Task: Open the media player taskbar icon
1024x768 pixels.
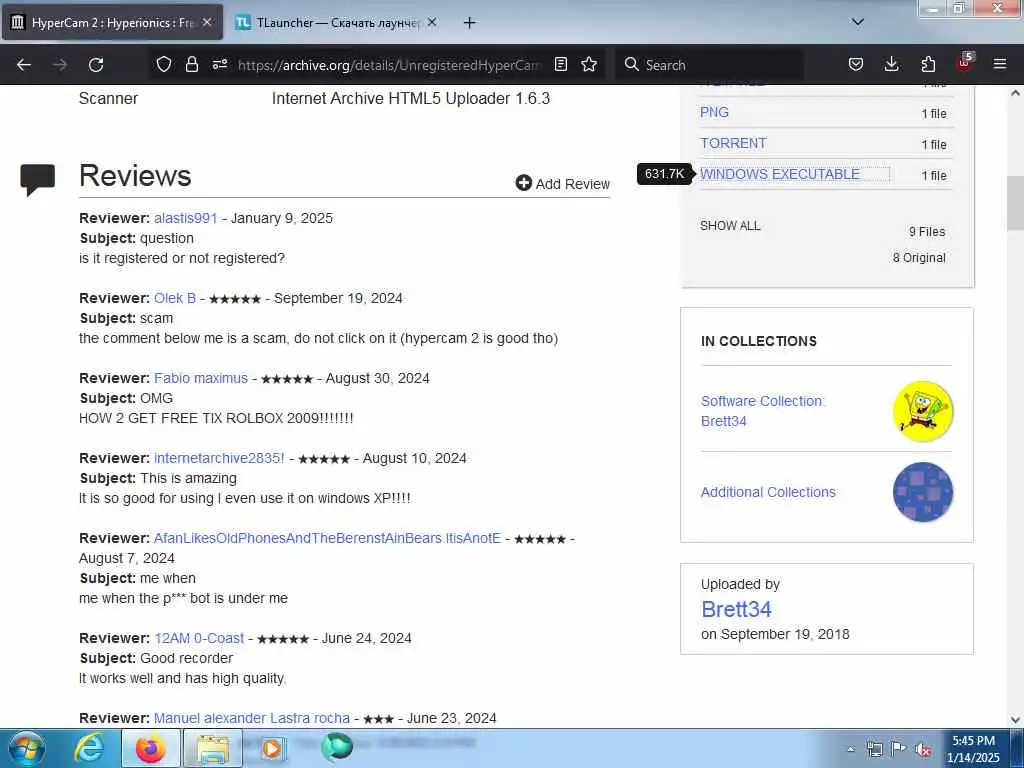Action: pos(273,748)
